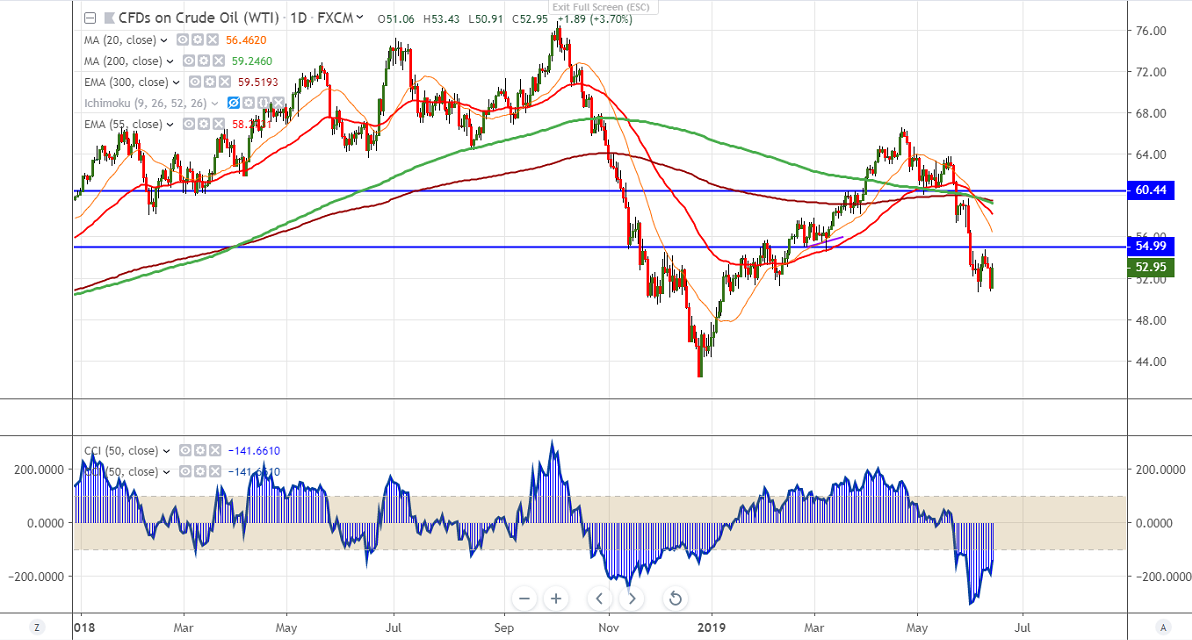
Task: Open settings for EMA (55, close)
Action: coord(203,124)
